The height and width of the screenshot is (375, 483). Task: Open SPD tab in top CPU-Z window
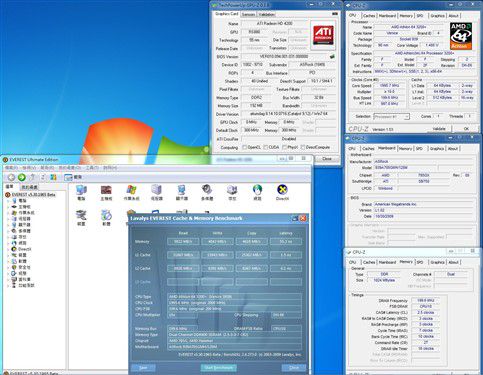click(420, 16)
